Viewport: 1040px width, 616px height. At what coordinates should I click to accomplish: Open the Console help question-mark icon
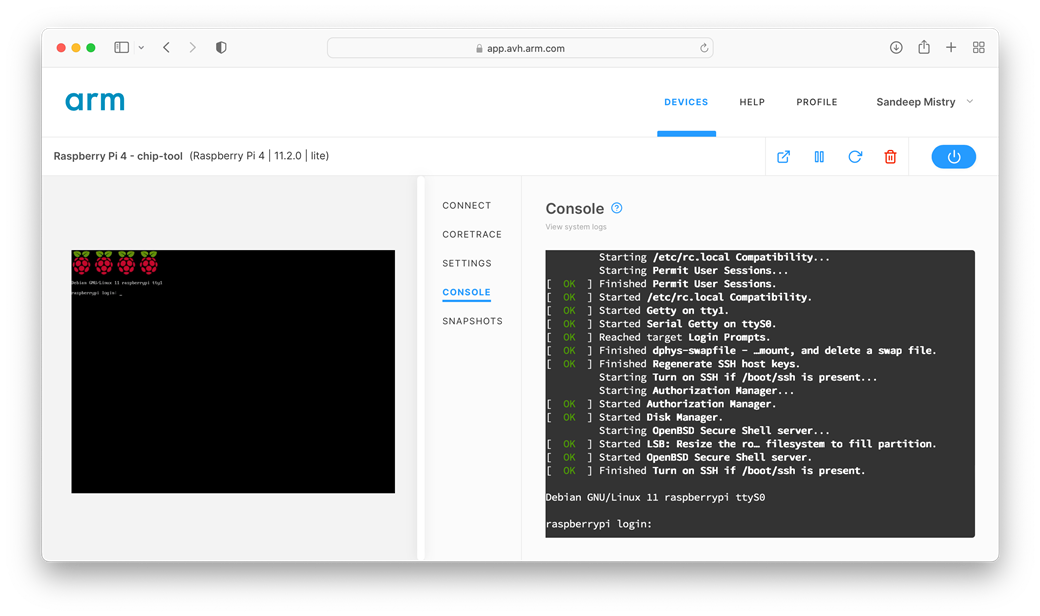(x=617, y=208)
